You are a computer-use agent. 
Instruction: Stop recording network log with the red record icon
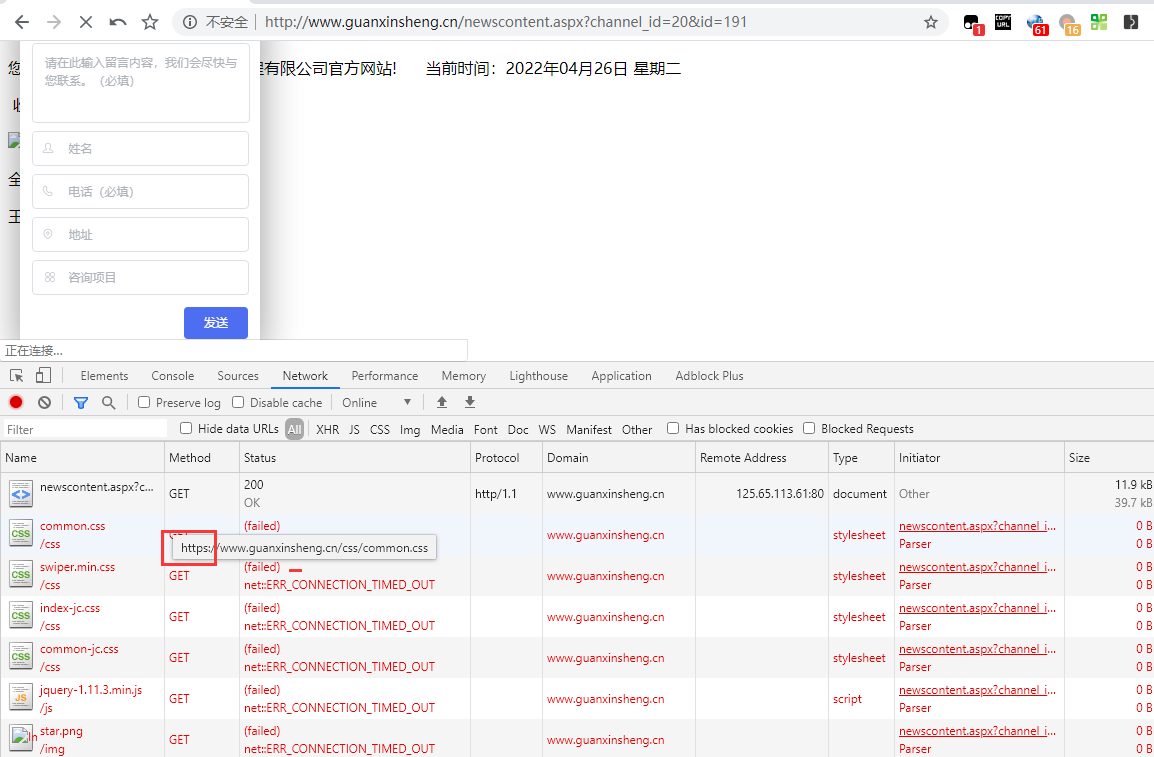(13, 401)
